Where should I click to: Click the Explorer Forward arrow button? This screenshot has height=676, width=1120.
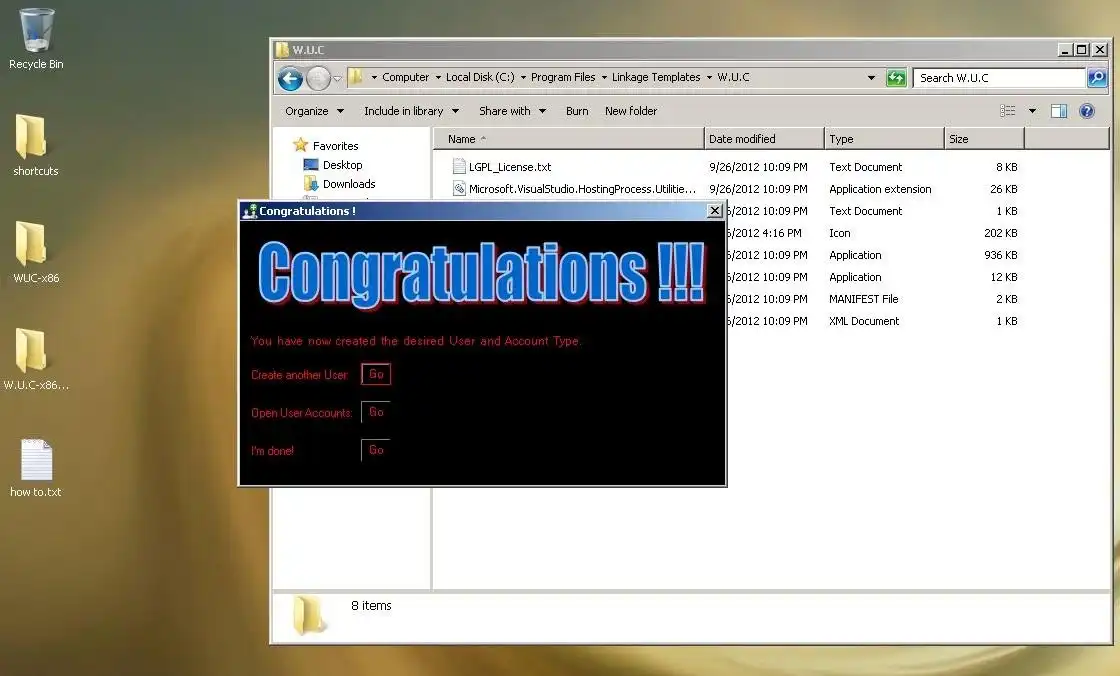[318, 78]
